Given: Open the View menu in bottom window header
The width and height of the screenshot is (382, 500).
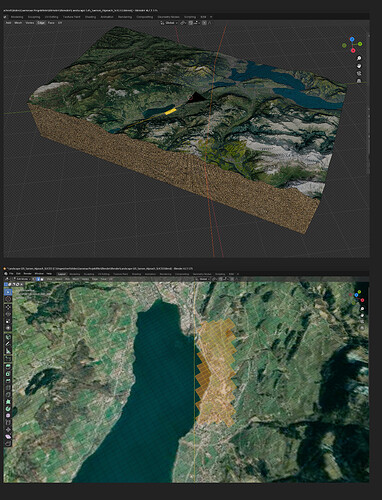Looking at the screenshot, I should tap(49, 279).
